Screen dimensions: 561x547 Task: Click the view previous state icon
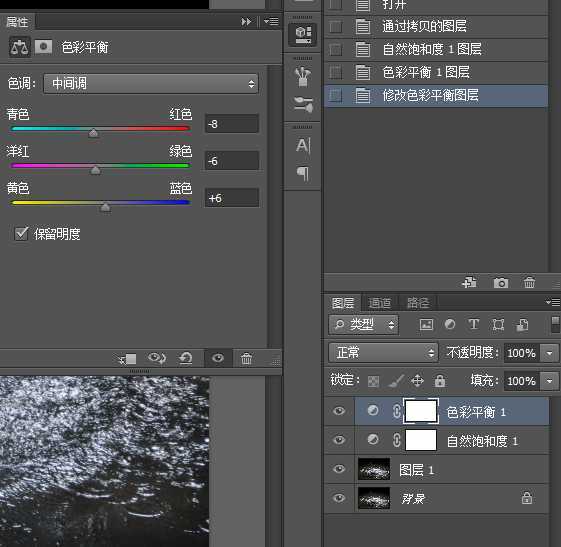pos(157,358)
